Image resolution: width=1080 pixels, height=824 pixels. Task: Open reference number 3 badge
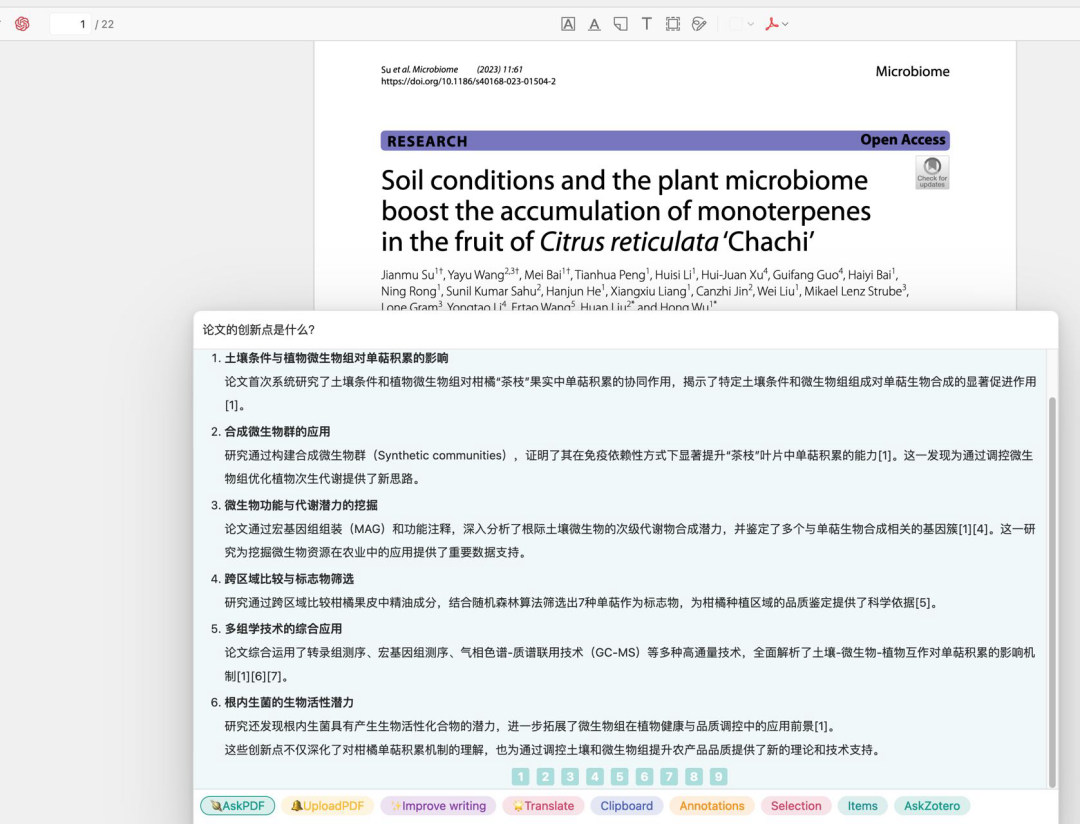tap(570, 776)
